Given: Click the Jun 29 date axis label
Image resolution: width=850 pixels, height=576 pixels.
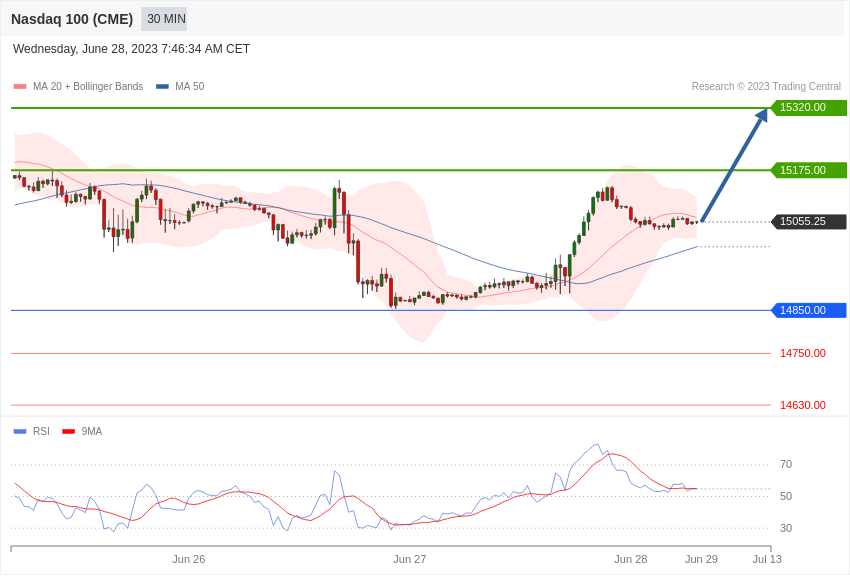Looking at the screenshot, I should pos(701,559).
